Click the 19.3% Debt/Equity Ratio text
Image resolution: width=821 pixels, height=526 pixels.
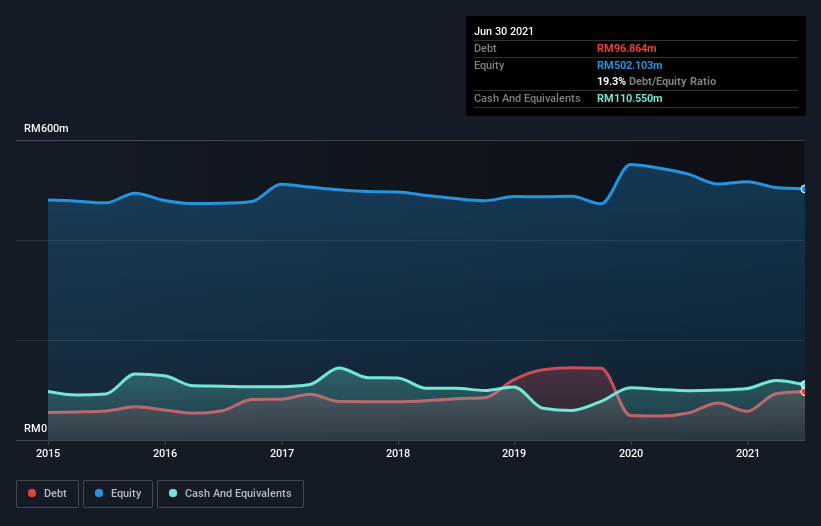click(657, 81)
